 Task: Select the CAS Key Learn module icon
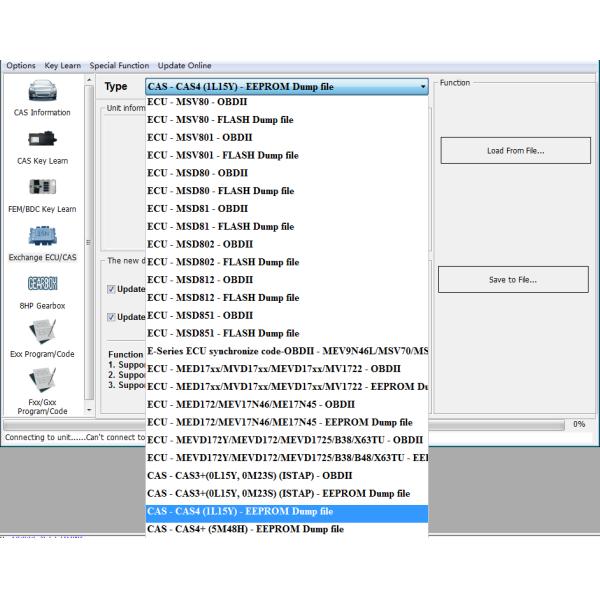coord(42,139)
